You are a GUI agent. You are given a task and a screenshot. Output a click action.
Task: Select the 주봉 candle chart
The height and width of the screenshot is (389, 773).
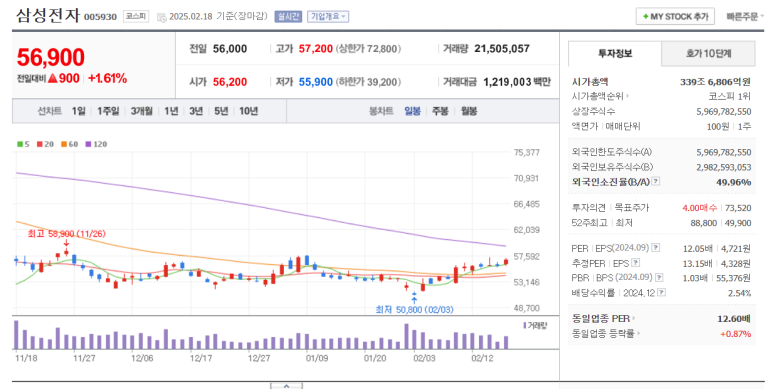pos(440,111)
